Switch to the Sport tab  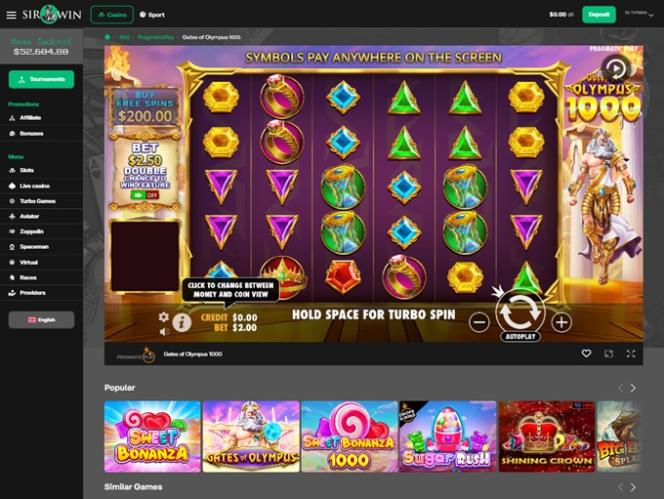click(152, 15)
